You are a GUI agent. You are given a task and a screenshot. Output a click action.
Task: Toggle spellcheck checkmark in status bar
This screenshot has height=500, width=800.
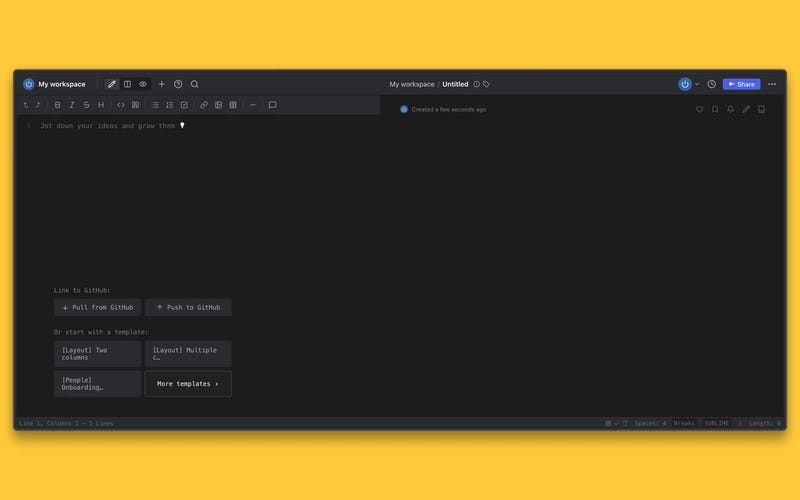tap(617, 423)
